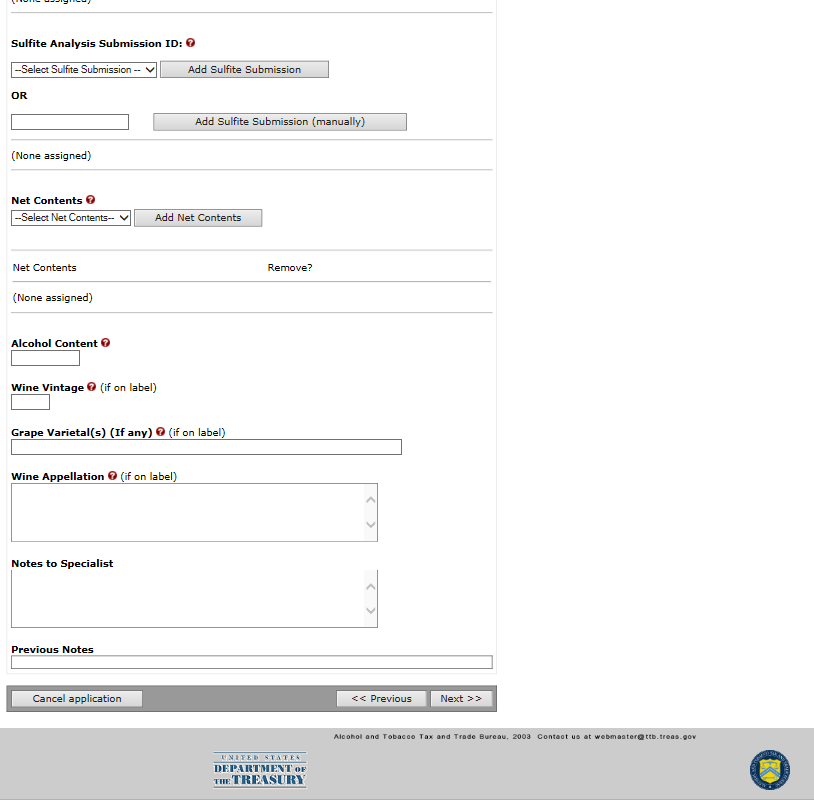This screenshot has width=814, height=800.
Task: Open help icon for Alcohol Content
Action: click(x=106, y=343)
